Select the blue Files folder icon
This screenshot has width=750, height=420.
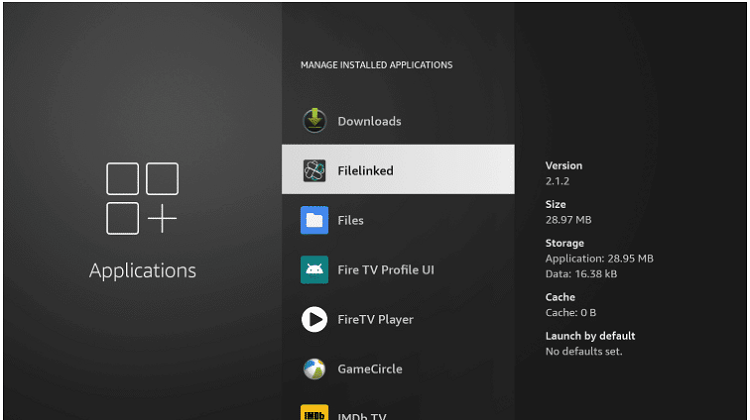pyautogui.click(x=314, y=220)
